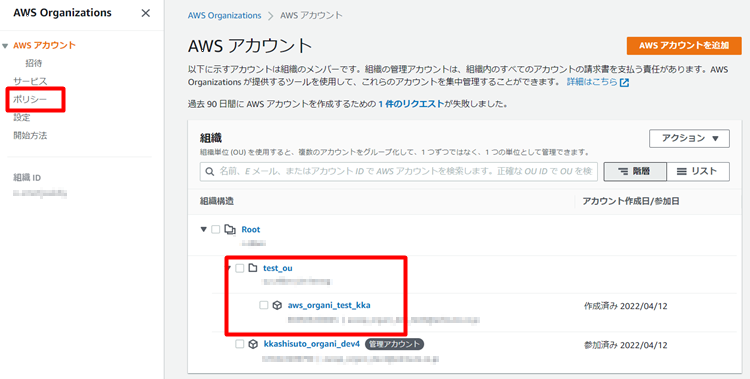
Task: Open 開始方法 in the sidebar
Action: (30, 135)
